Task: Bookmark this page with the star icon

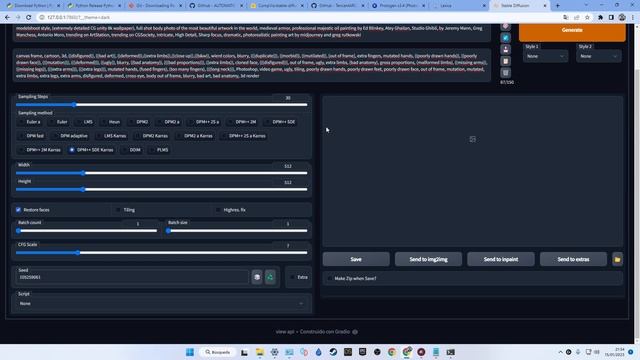Action: pos(587,17)
